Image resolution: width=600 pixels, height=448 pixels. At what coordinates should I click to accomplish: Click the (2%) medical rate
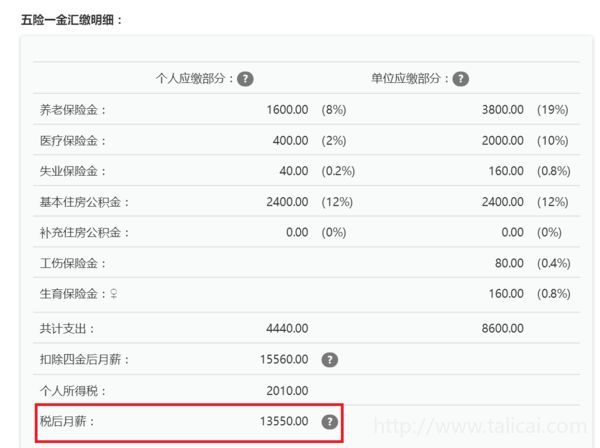(x=334, y=140)
